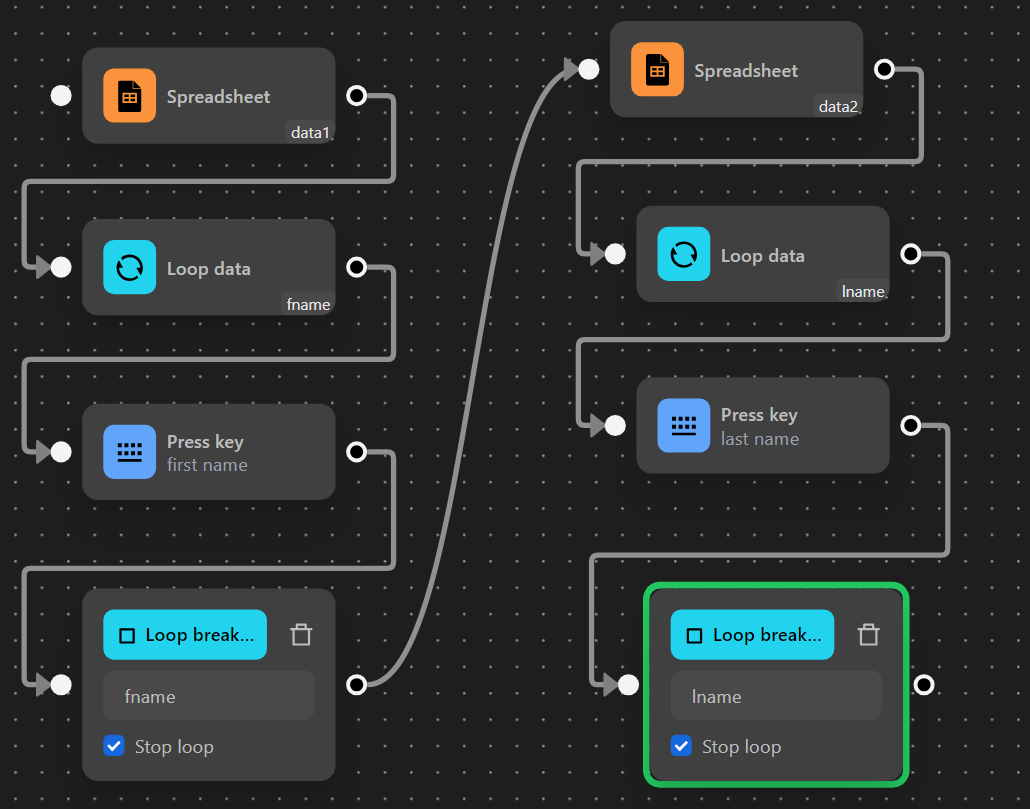
Task: Focus the lname loop ID input field
Action: coord(775,696)
